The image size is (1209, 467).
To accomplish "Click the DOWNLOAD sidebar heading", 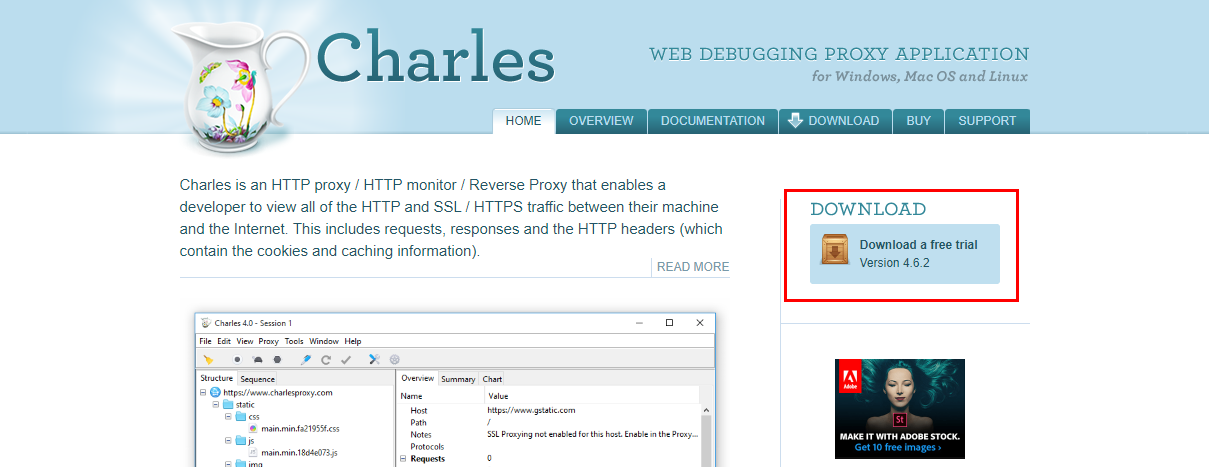I will click(x=868, y=209).
